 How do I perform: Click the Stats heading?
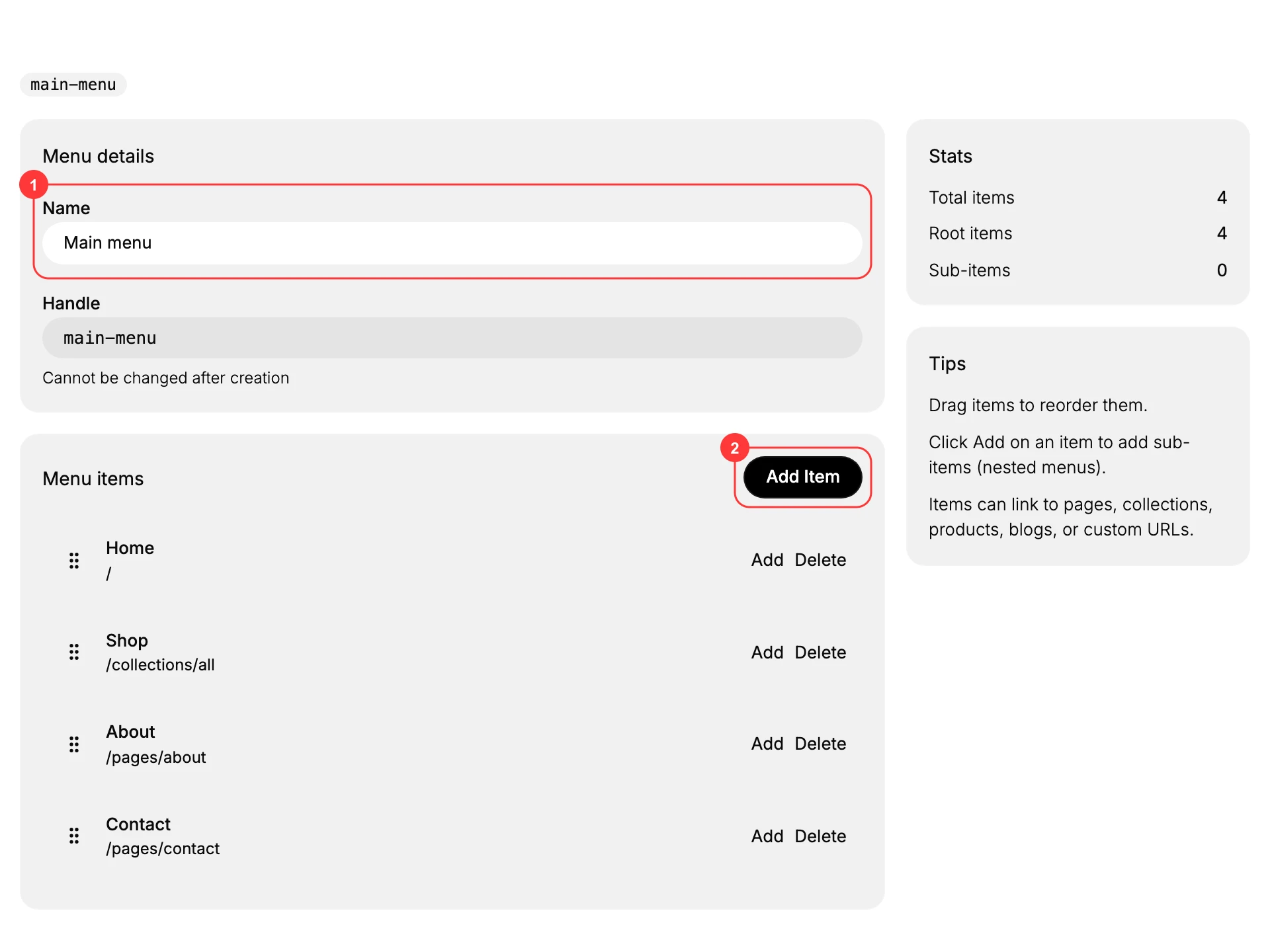(951, 156)
